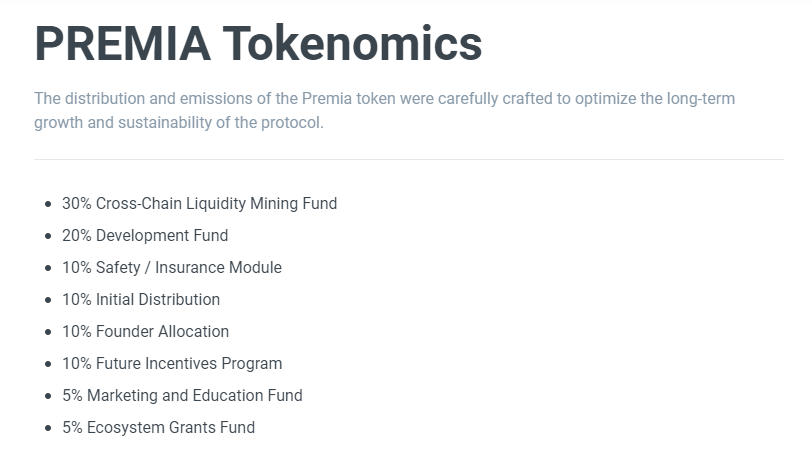Click the bullet marker before Safety / Insurance Module
The image size is (812, 456).
[48, 268]
